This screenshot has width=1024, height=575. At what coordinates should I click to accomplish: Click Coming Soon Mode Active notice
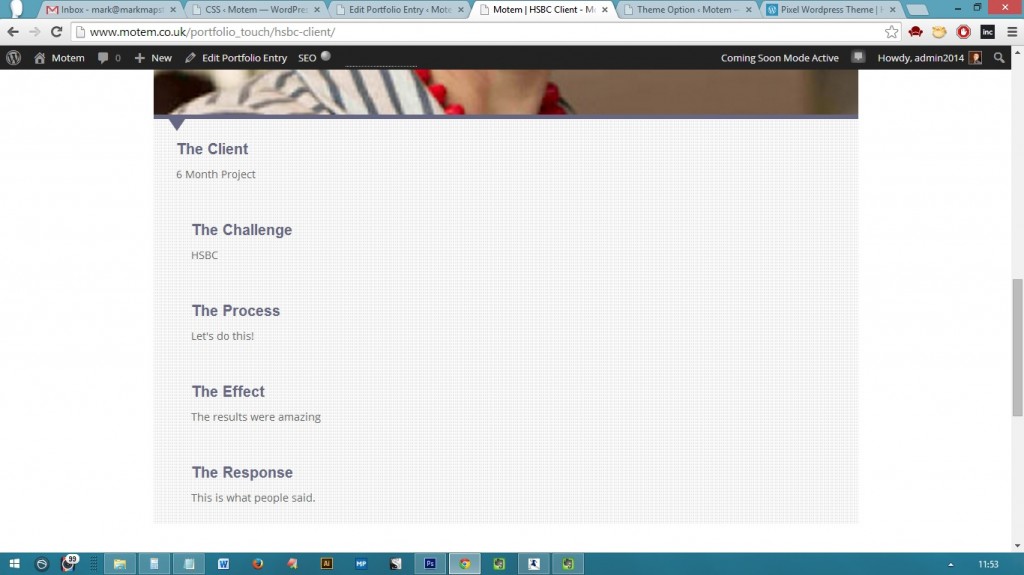[x=779, y=58]
